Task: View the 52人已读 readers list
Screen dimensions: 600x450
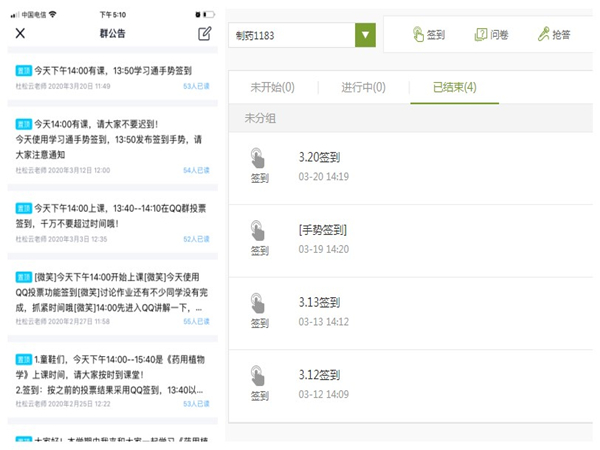Action: (x=196, y=239)
